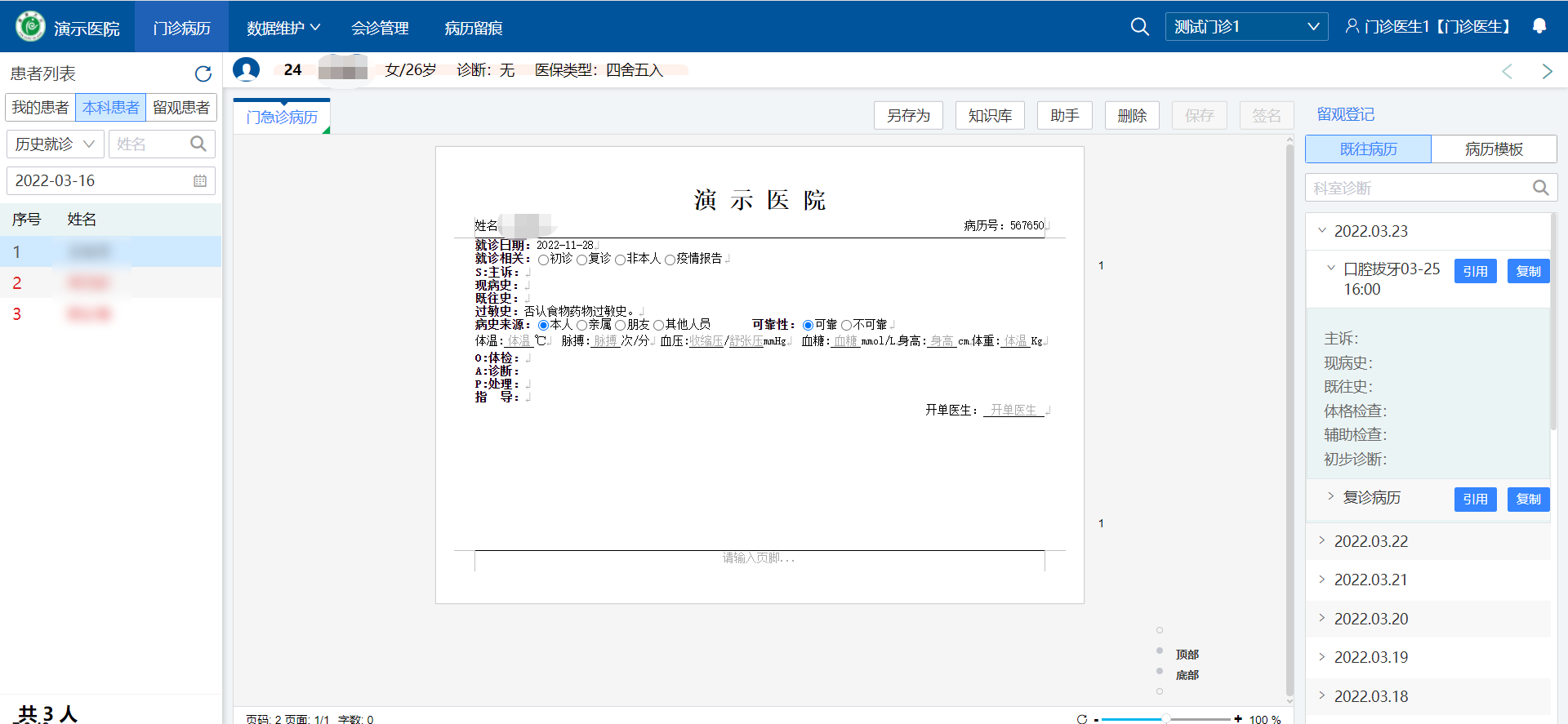Viewport: 1568px width, 724px height.
Task: Open the 数据维护 menu
Action: (283, 28)
